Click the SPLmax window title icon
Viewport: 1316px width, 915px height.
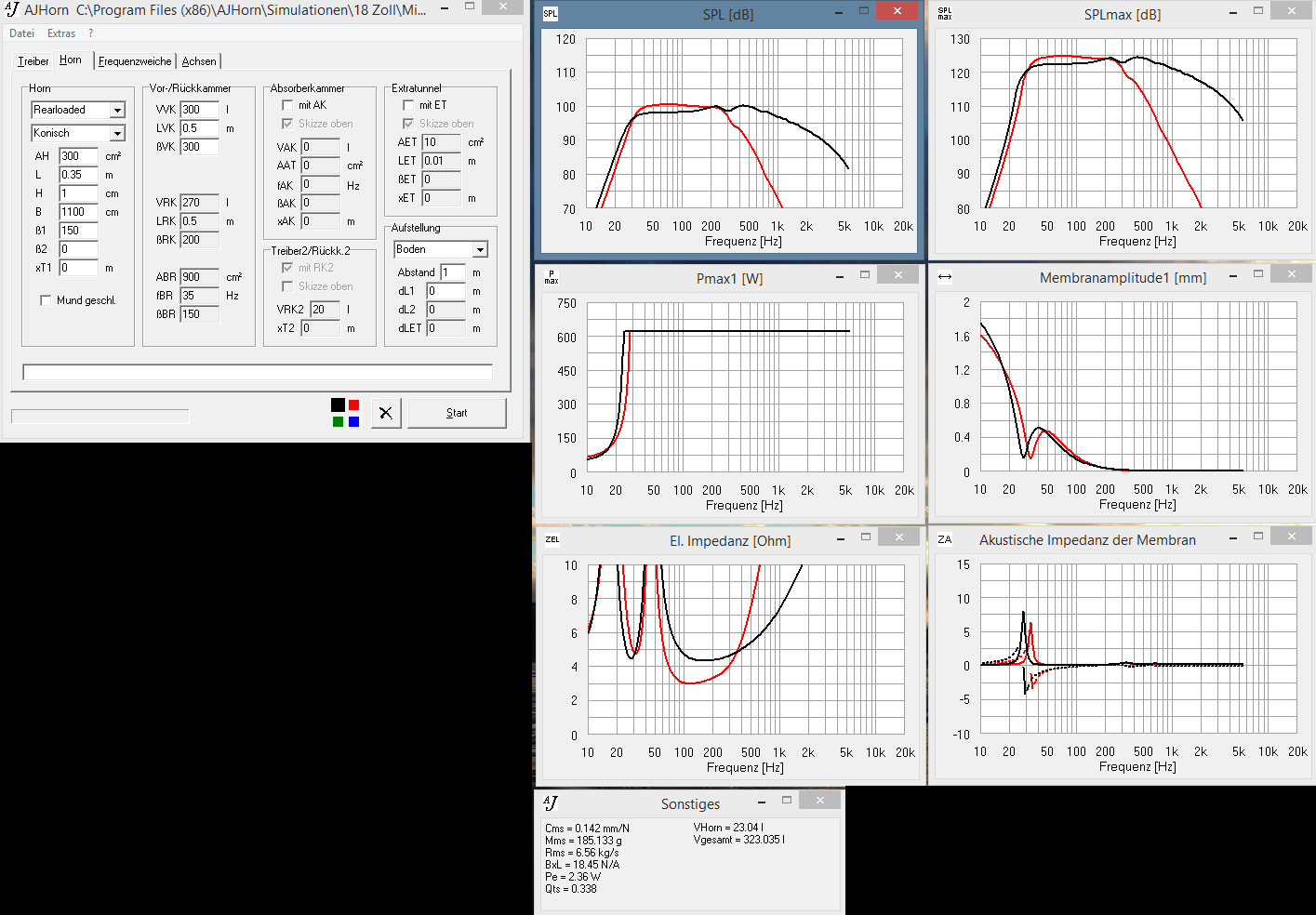click(x=945, y=14)
